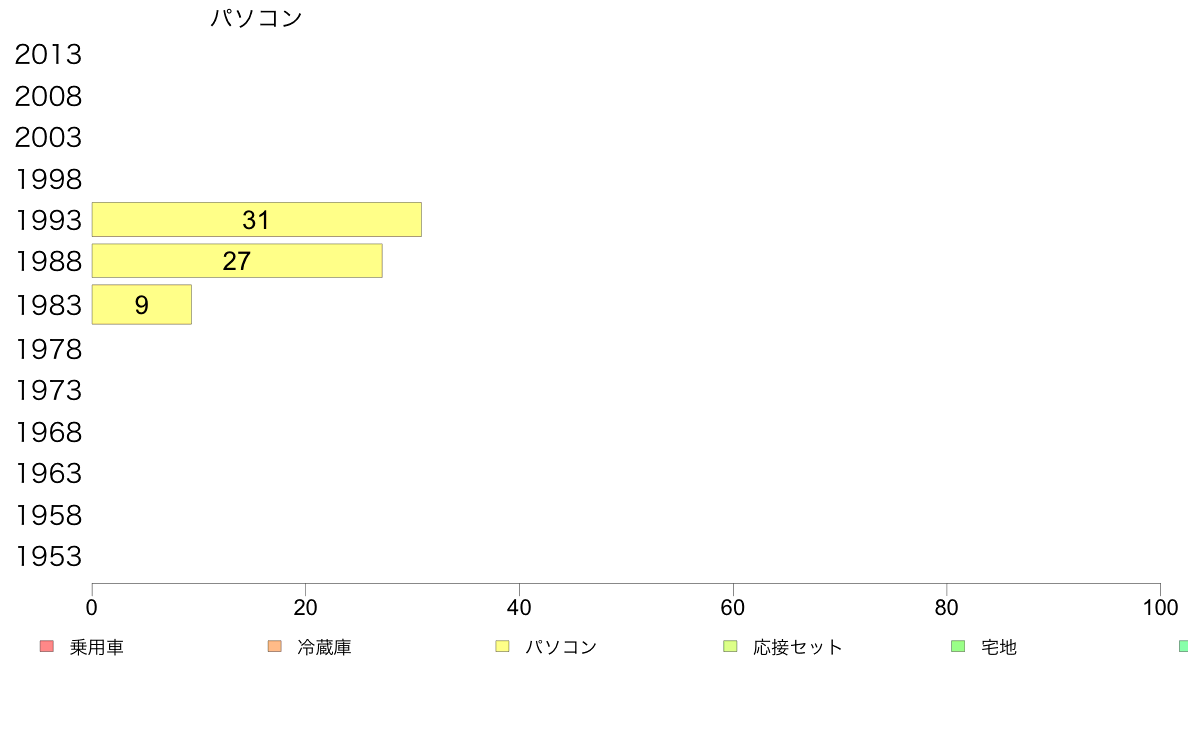Select the 1988 bar showing 27
The width and height of the screenshot is (1188, 736).
point(237,261)
